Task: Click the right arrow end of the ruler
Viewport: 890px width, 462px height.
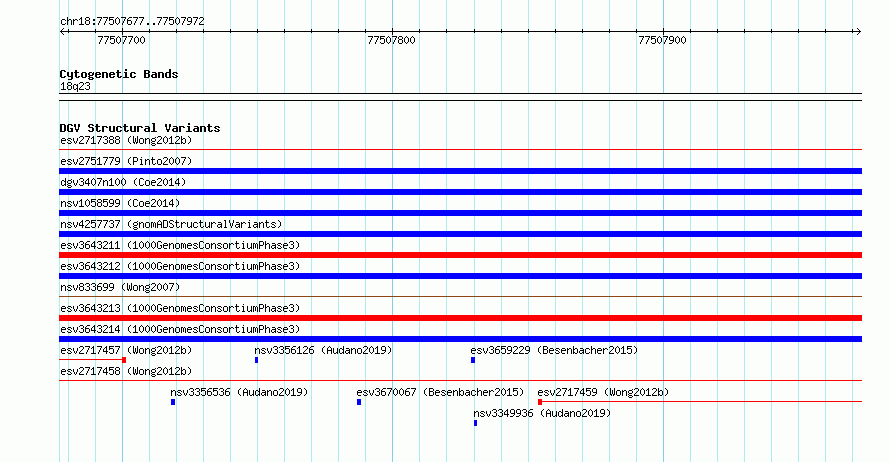Action: point(858,32)
